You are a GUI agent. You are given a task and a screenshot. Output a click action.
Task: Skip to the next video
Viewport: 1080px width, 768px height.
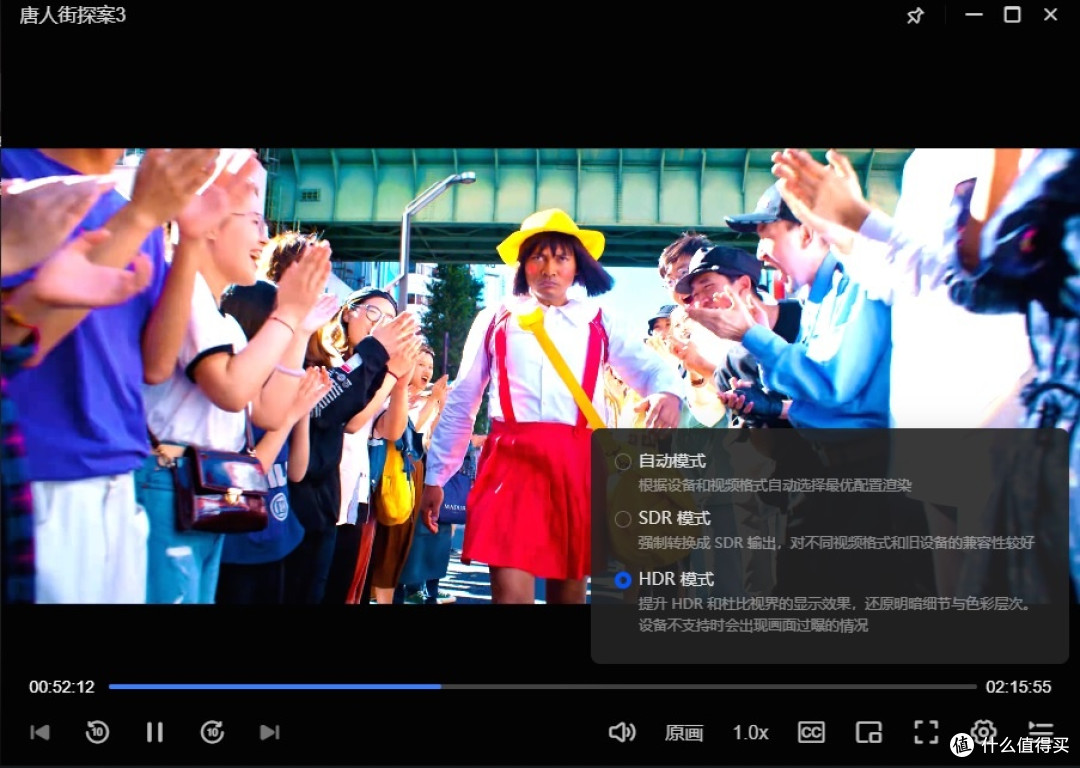(269, 732)
